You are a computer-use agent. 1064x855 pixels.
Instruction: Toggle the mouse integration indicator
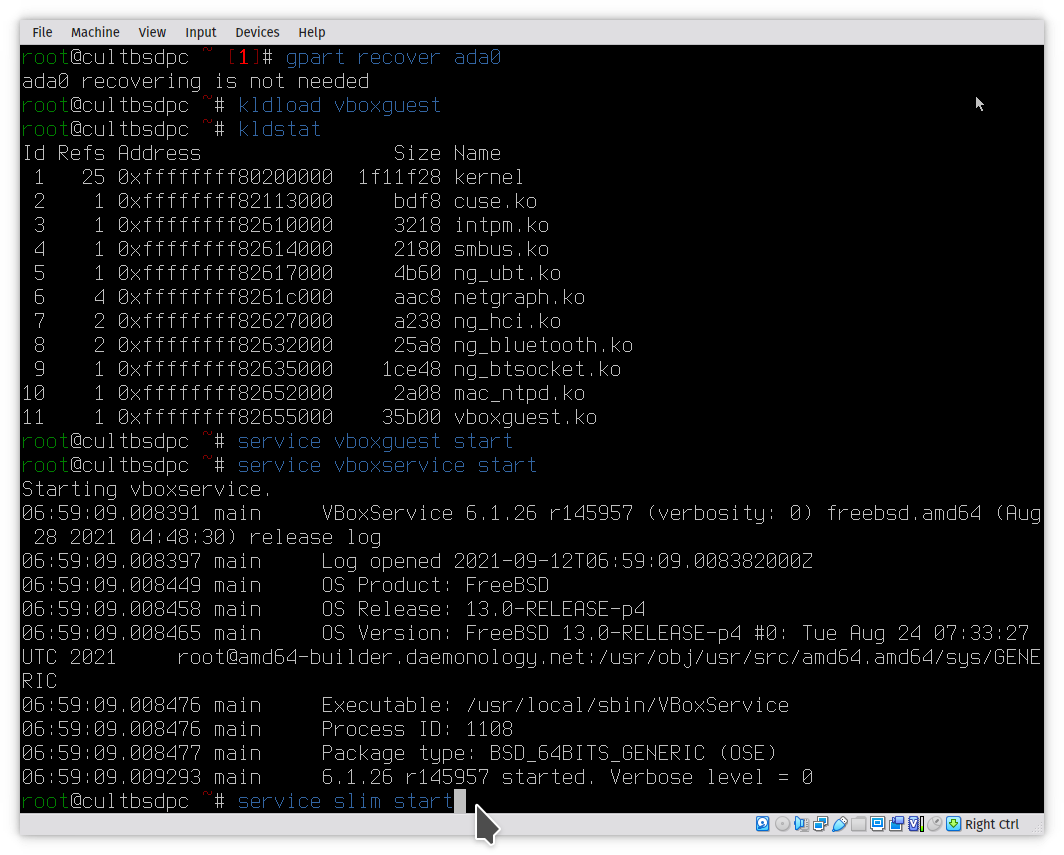934,824
